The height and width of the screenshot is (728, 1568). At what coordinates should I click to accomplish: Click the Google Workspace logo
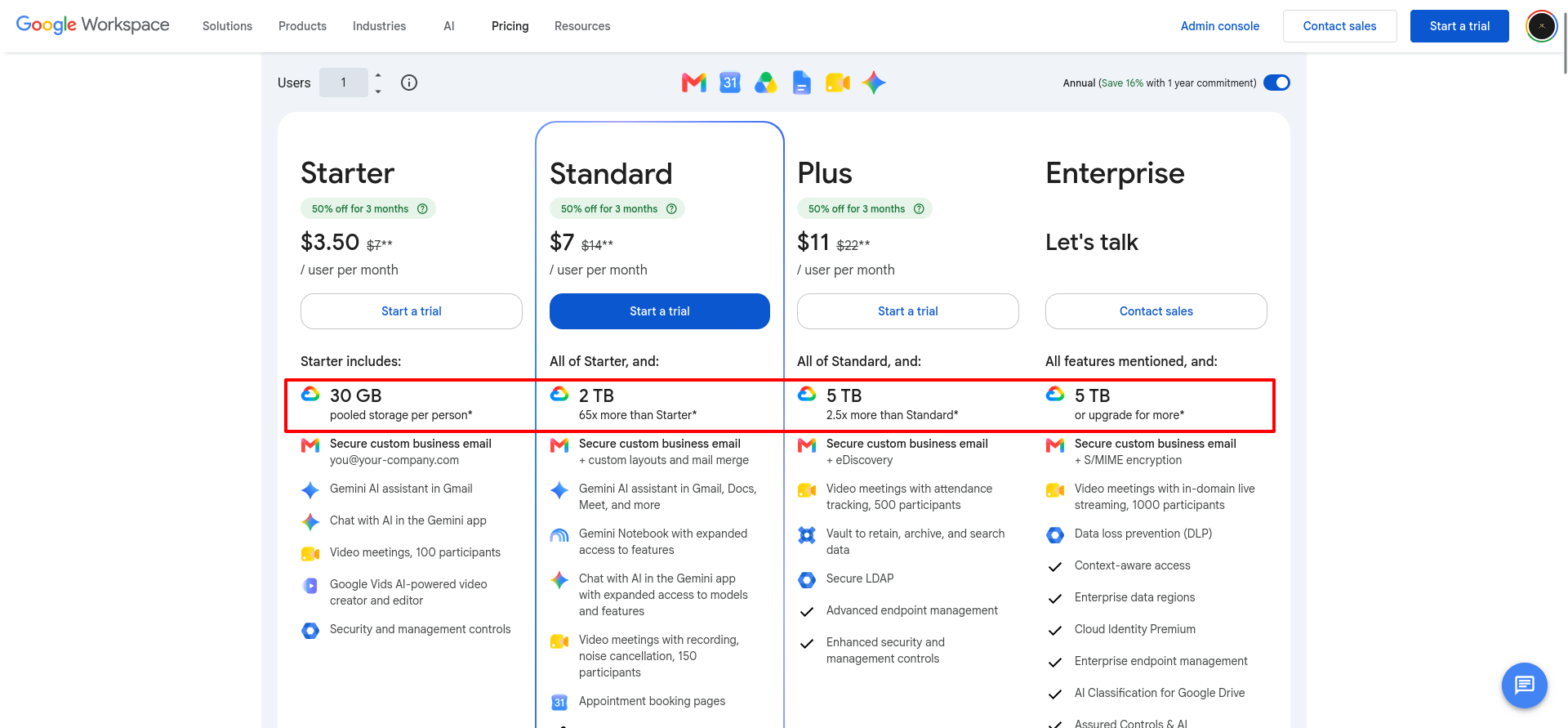tap(93, 25)
